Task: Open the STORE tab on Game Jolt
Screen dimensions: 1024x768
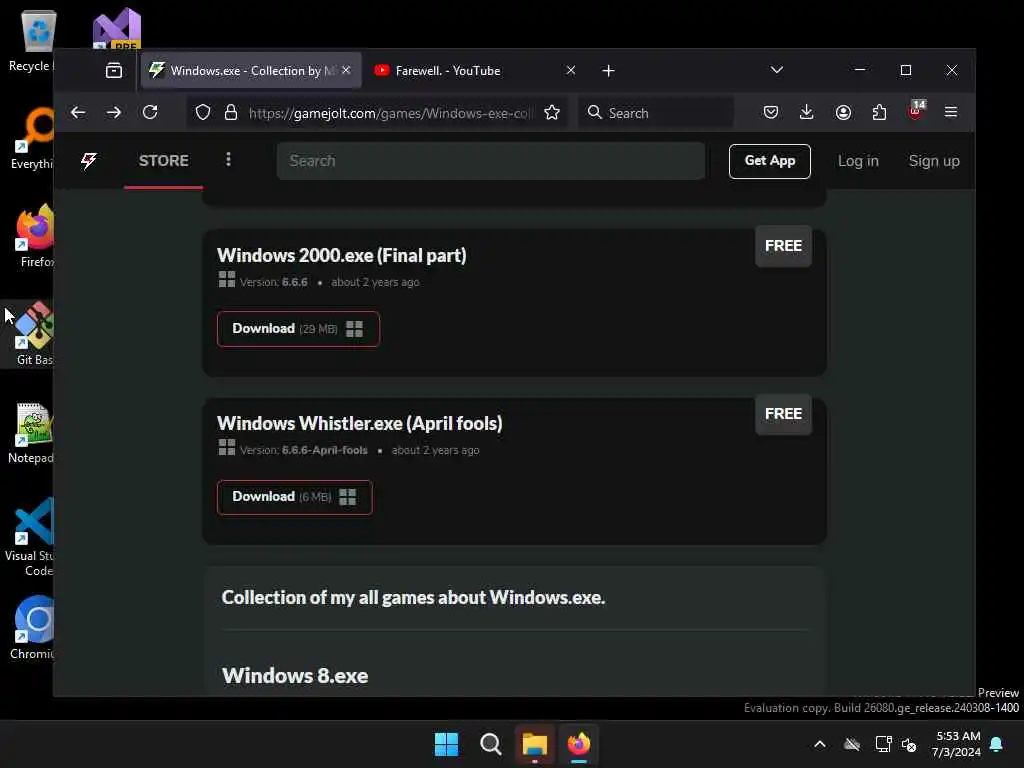Action: point(163,161)
